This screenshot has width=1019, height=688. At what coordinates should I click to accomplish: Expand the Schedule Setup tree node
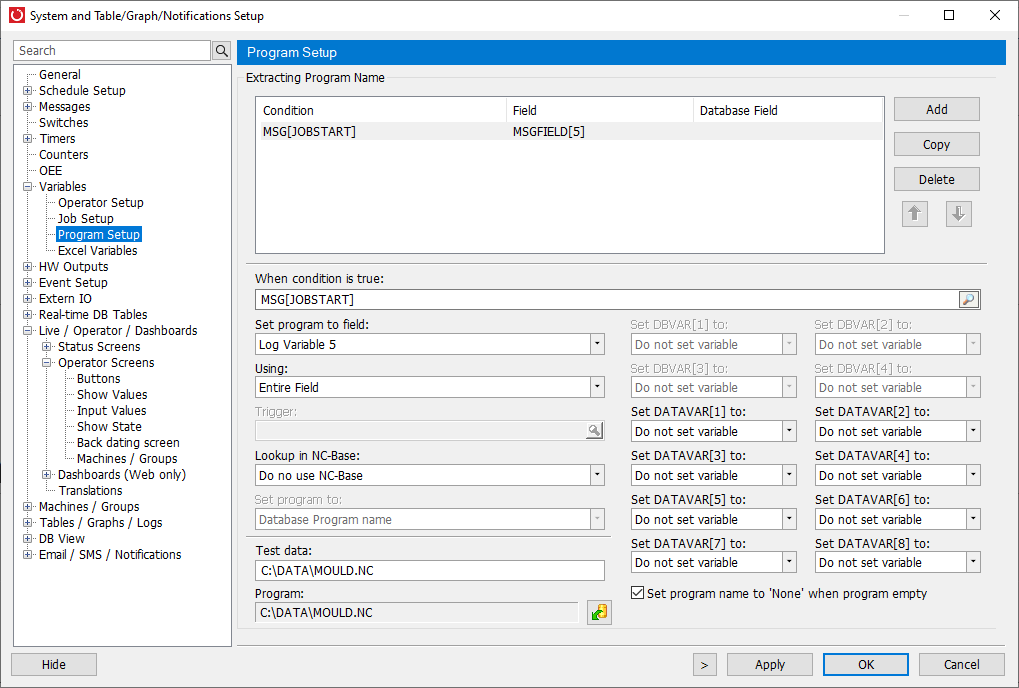(x=27, y=90)
